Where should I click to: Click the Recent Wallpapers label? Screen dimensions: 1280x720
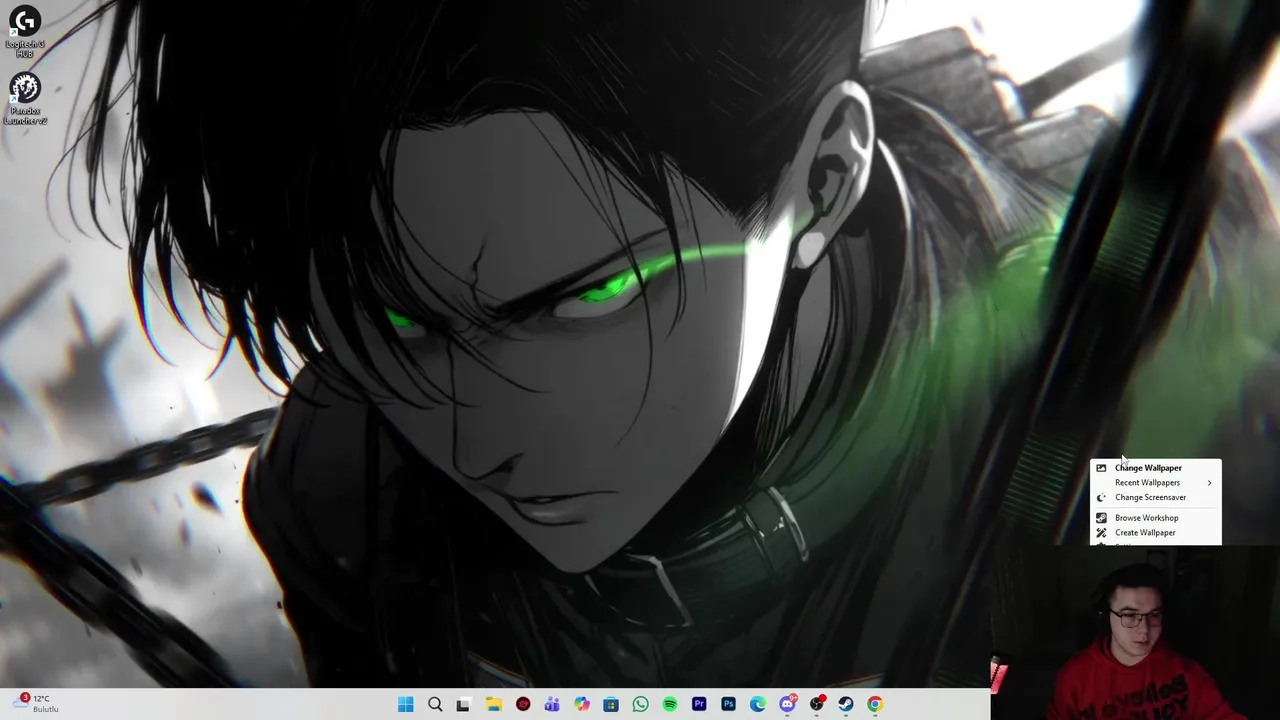point(1147,483)
